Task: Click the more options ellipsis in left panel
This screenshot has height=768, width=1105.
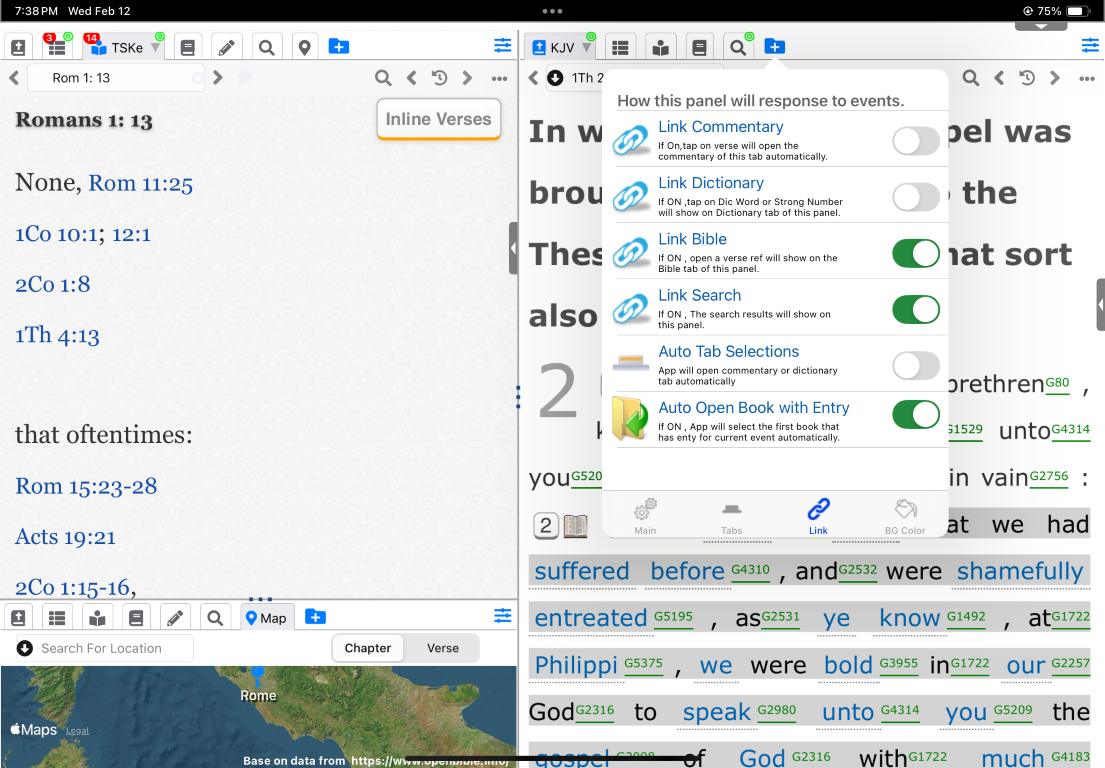Action: coord(499,78)
